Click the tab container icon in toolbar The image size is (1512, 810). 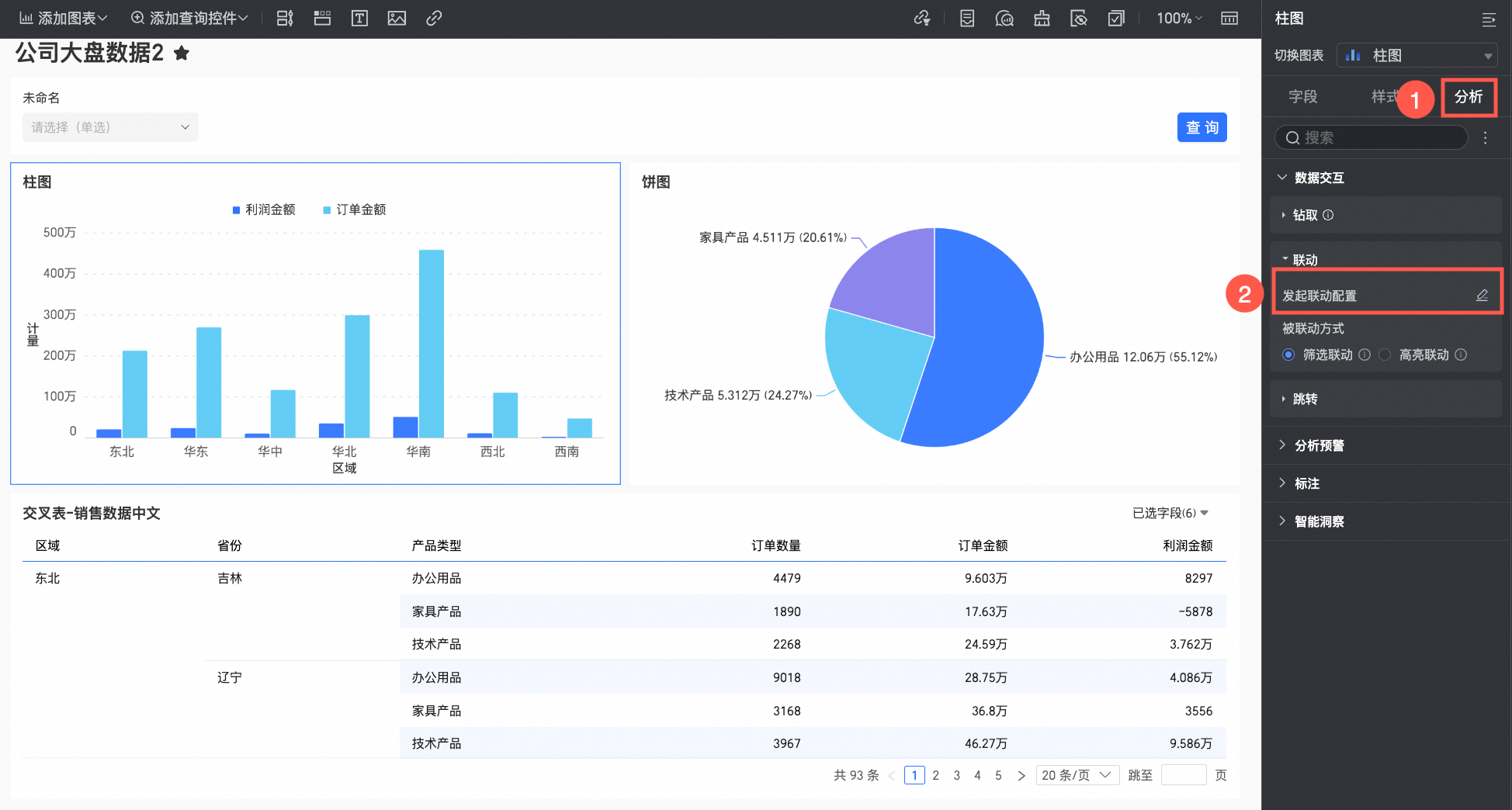(322, 18)
